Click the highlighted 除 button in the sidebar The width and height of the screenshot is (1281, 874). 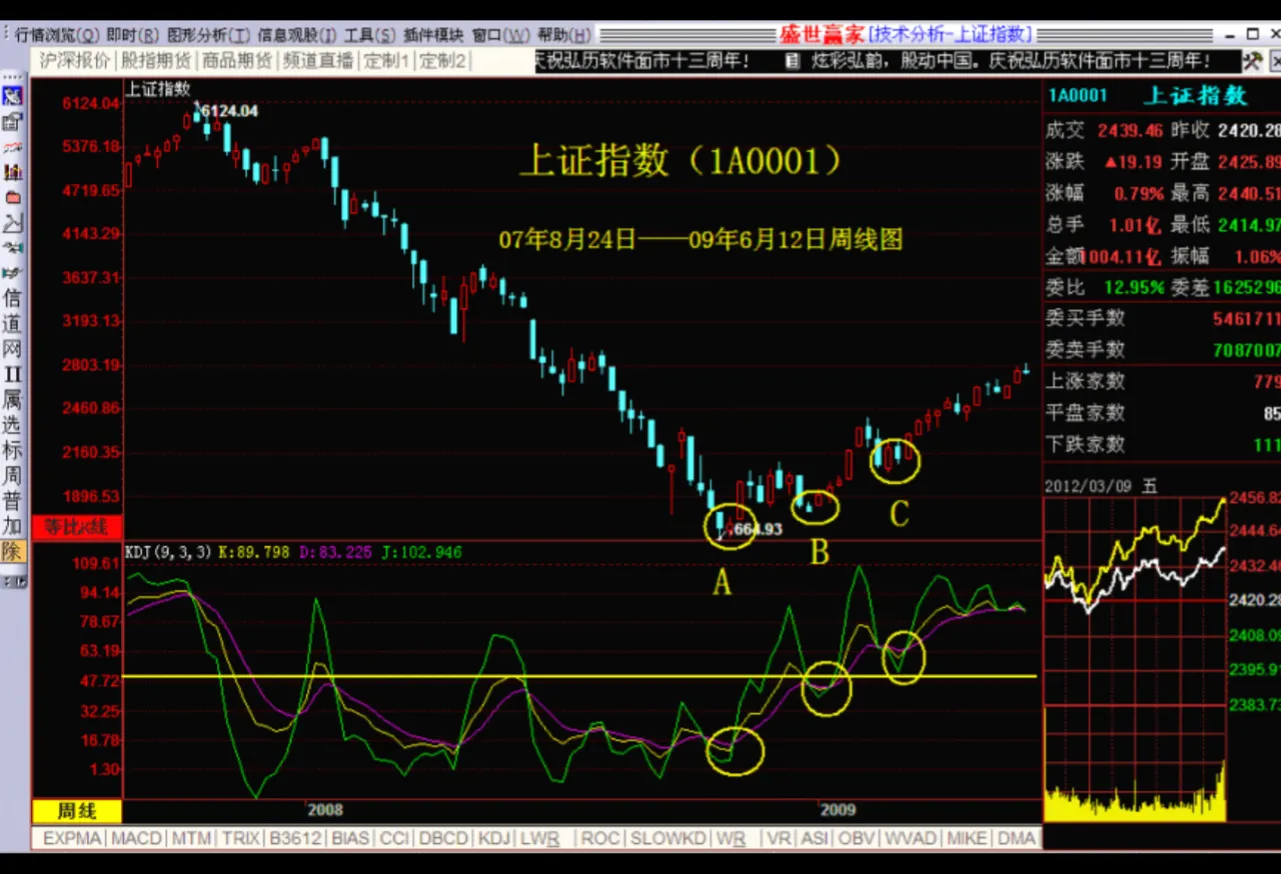click(12, 551)
